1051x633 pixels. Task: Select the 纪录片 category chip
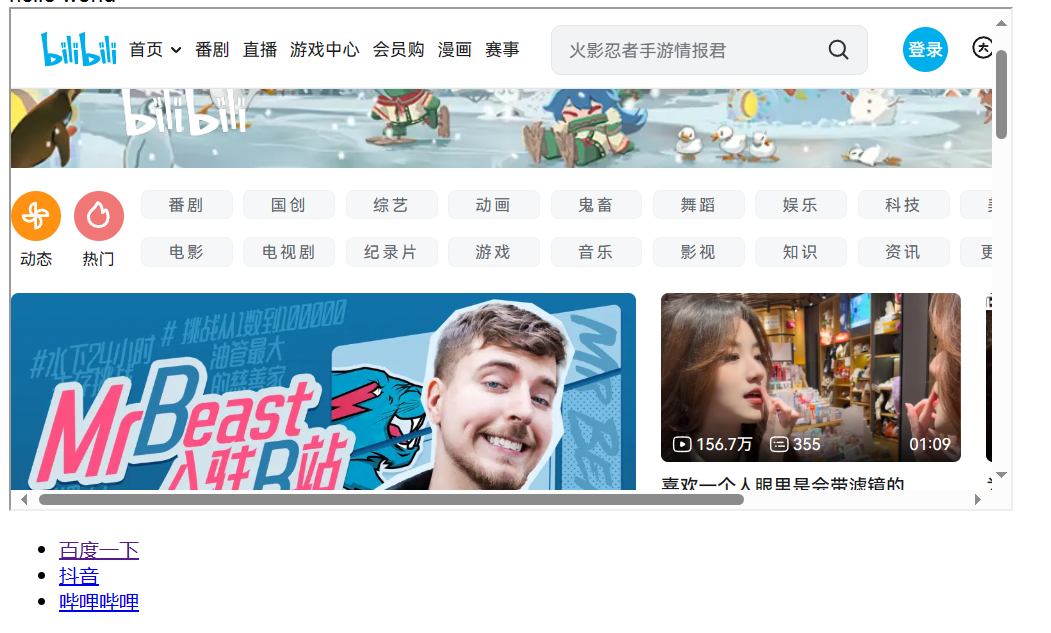391,251
